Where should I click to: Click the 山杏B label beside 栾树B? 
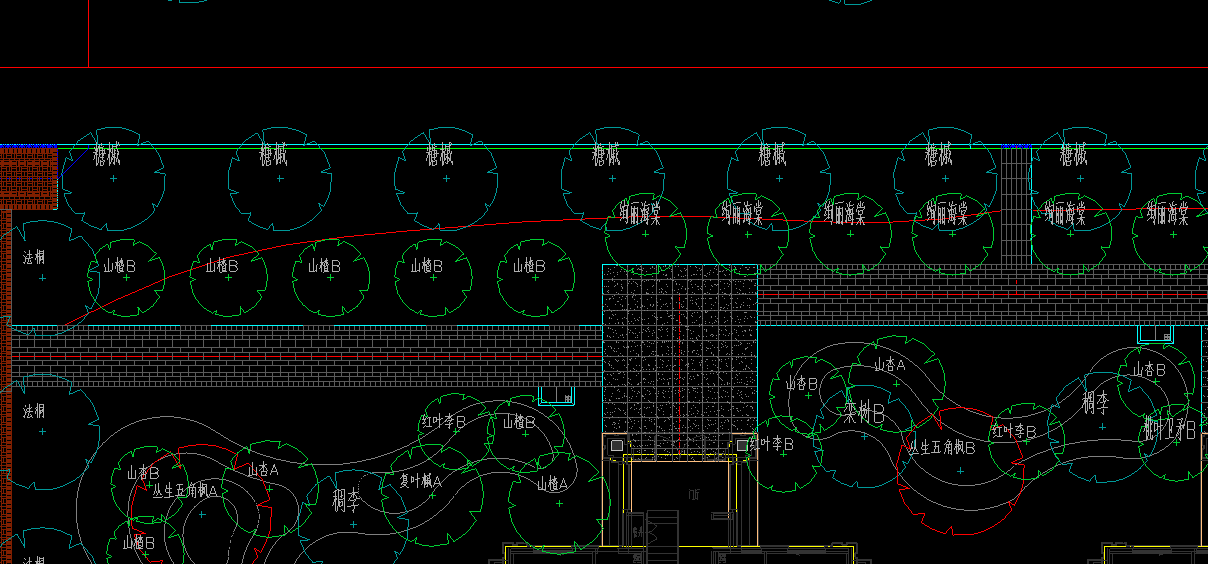[801, 383]
